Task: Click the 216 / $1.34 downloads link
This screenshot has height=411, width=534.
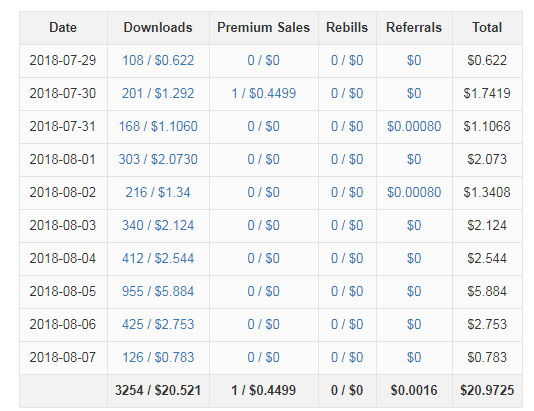Action: tap(158, 192)
